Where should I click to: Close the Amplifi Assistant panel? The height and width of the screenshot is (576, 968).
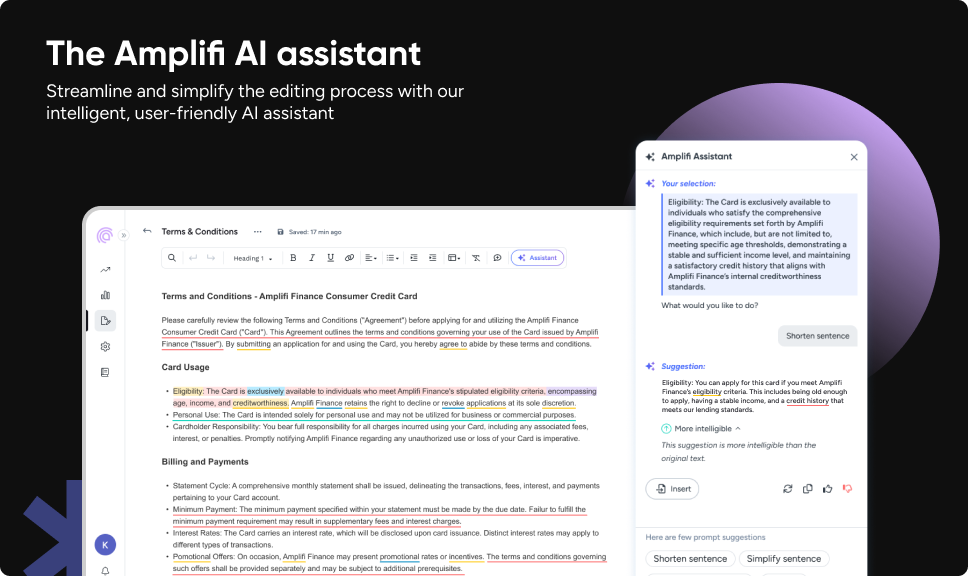point(854,157)
